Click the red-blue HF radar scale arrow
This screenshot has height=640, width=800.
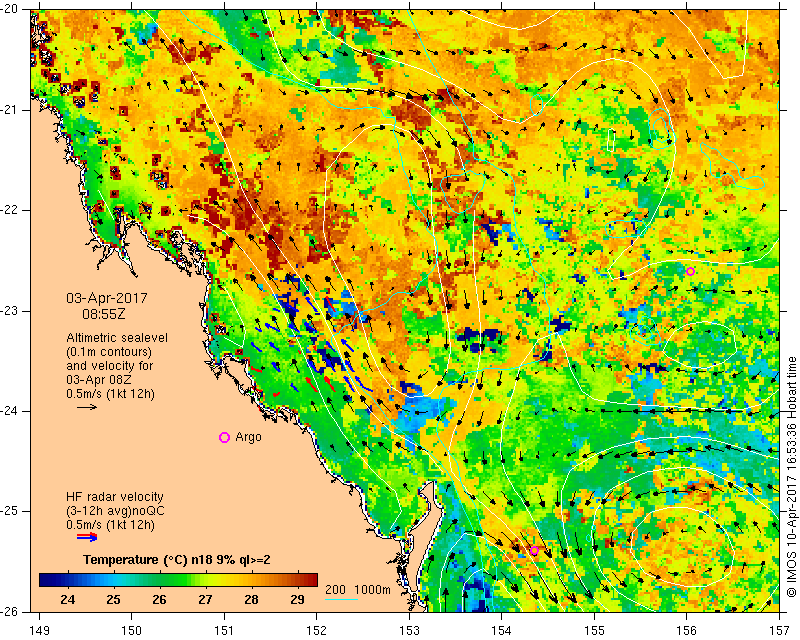(x=87, y=537)
